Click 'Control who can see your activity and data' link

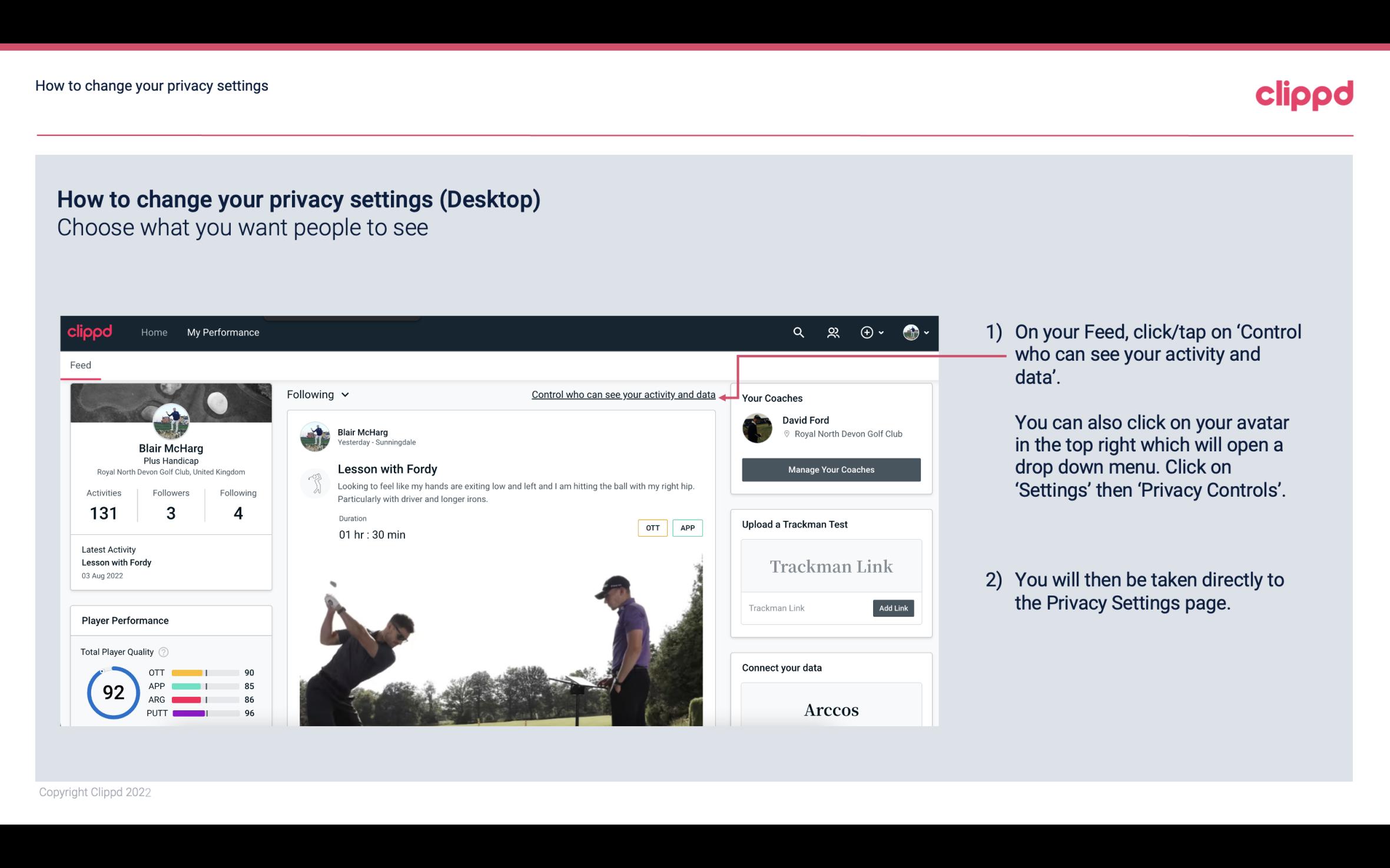pyautogui.click(x=623, y=394)
